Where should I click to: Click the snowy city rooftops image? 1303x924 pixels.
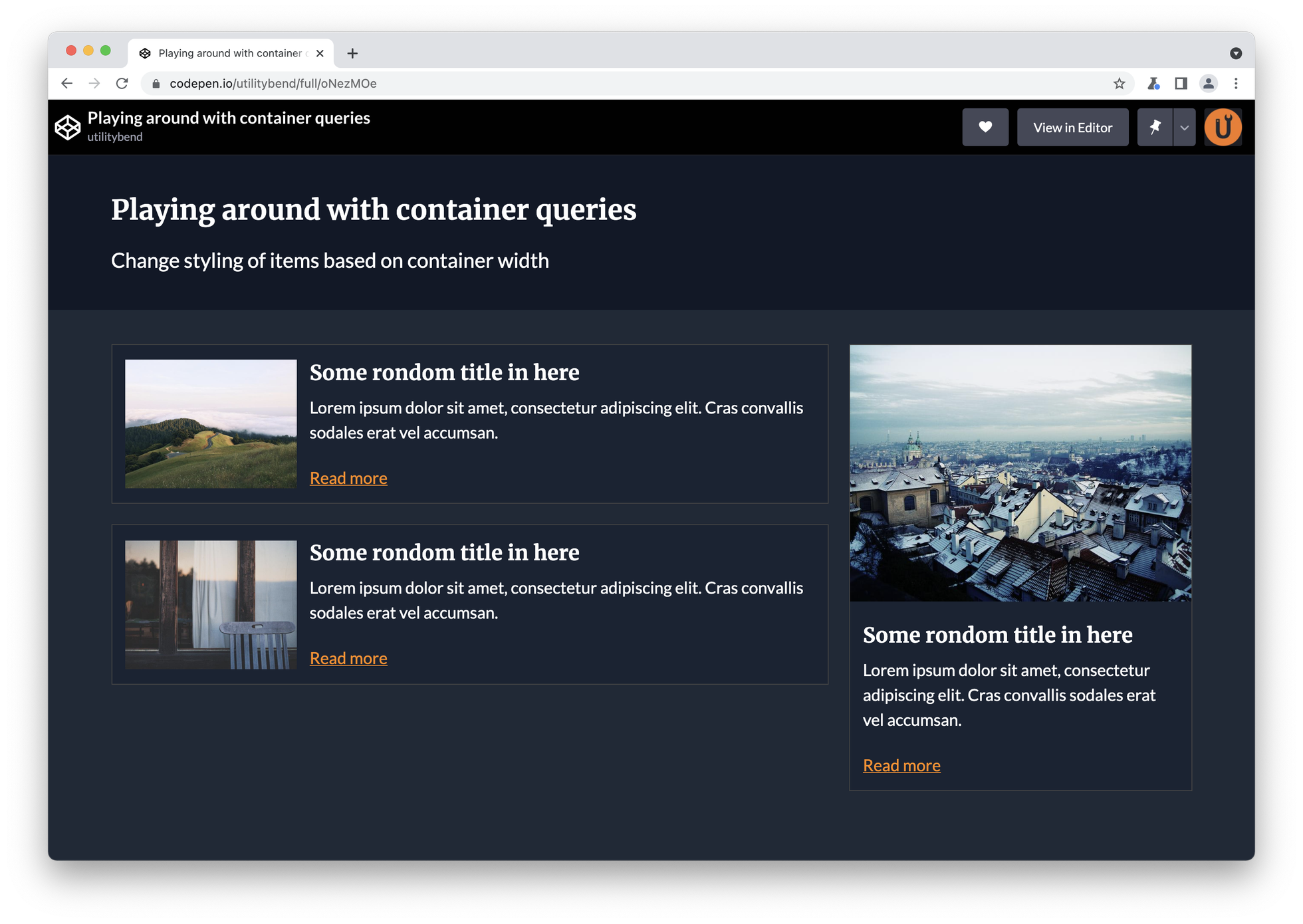[1020, 473]
